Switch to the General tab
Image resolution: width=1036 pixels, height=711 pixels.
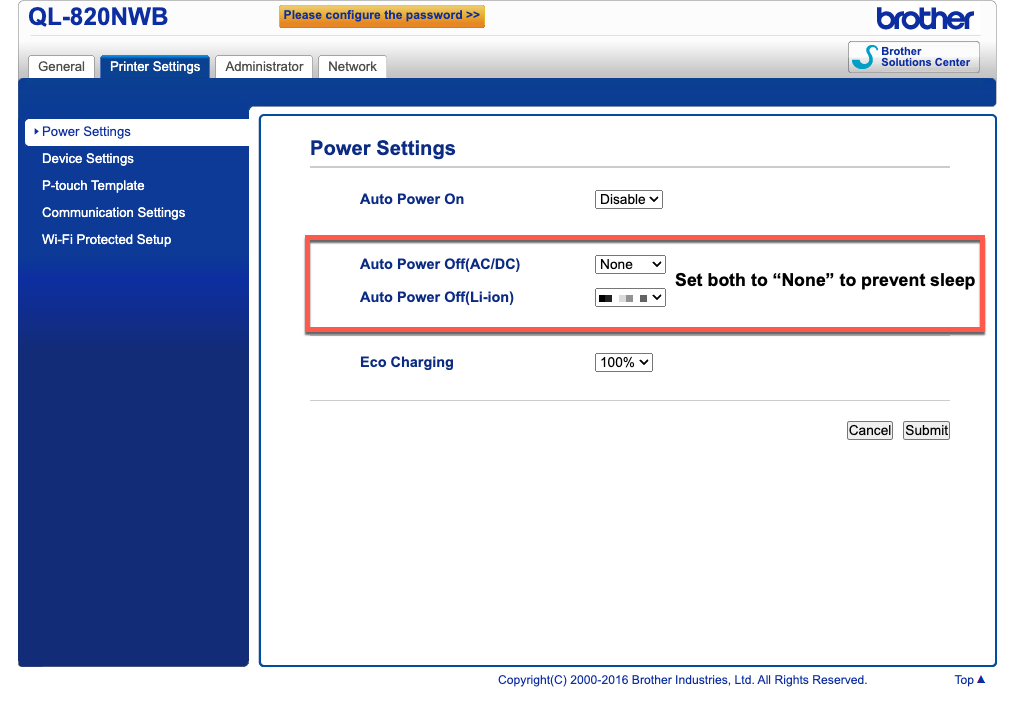[61, 67]
